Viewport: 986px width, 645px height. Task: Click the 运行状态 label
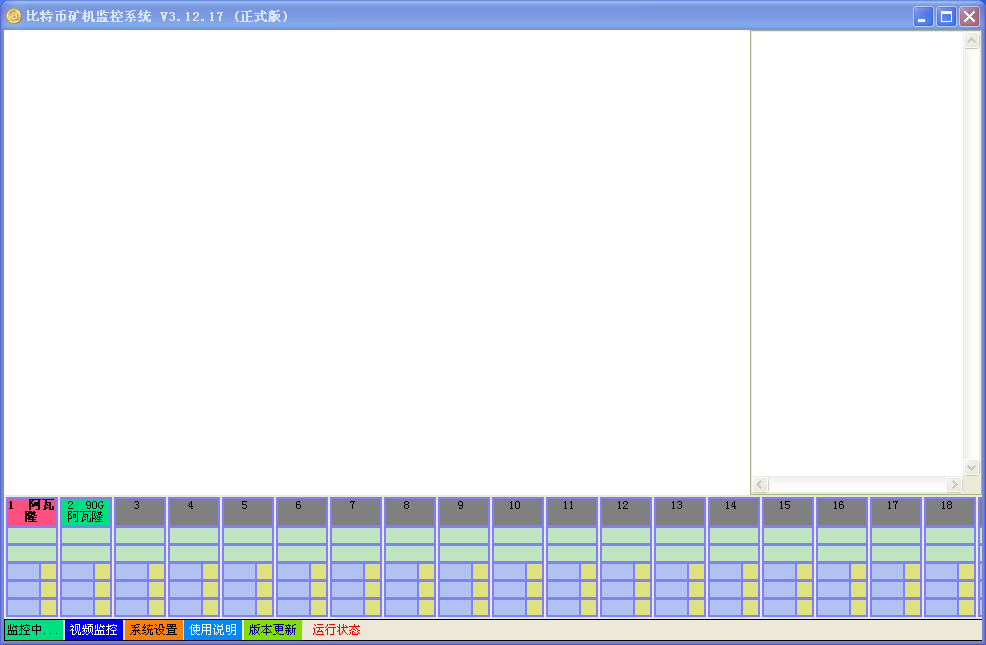tap(336, 629)
